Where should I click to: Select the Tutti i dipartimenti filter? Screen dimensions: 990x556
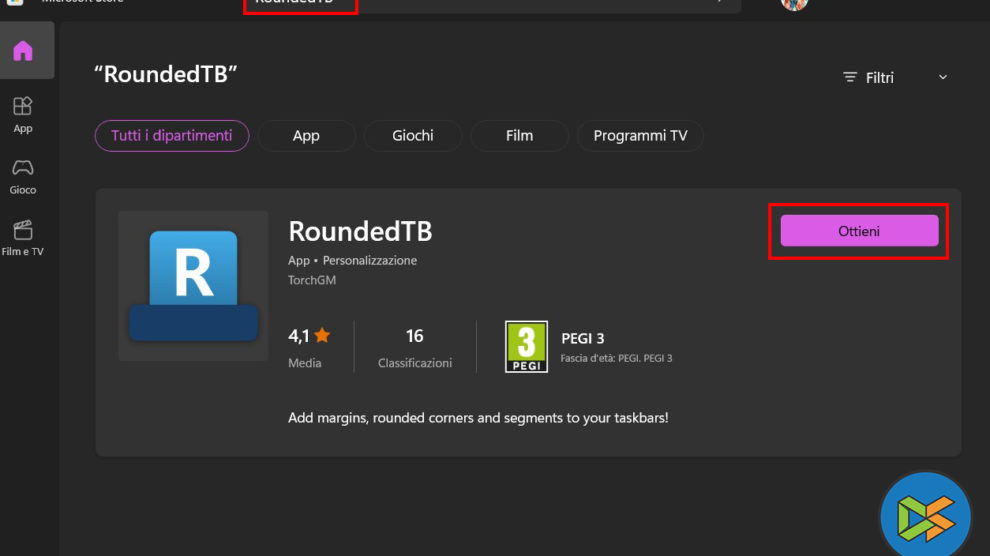click(172, 136)
